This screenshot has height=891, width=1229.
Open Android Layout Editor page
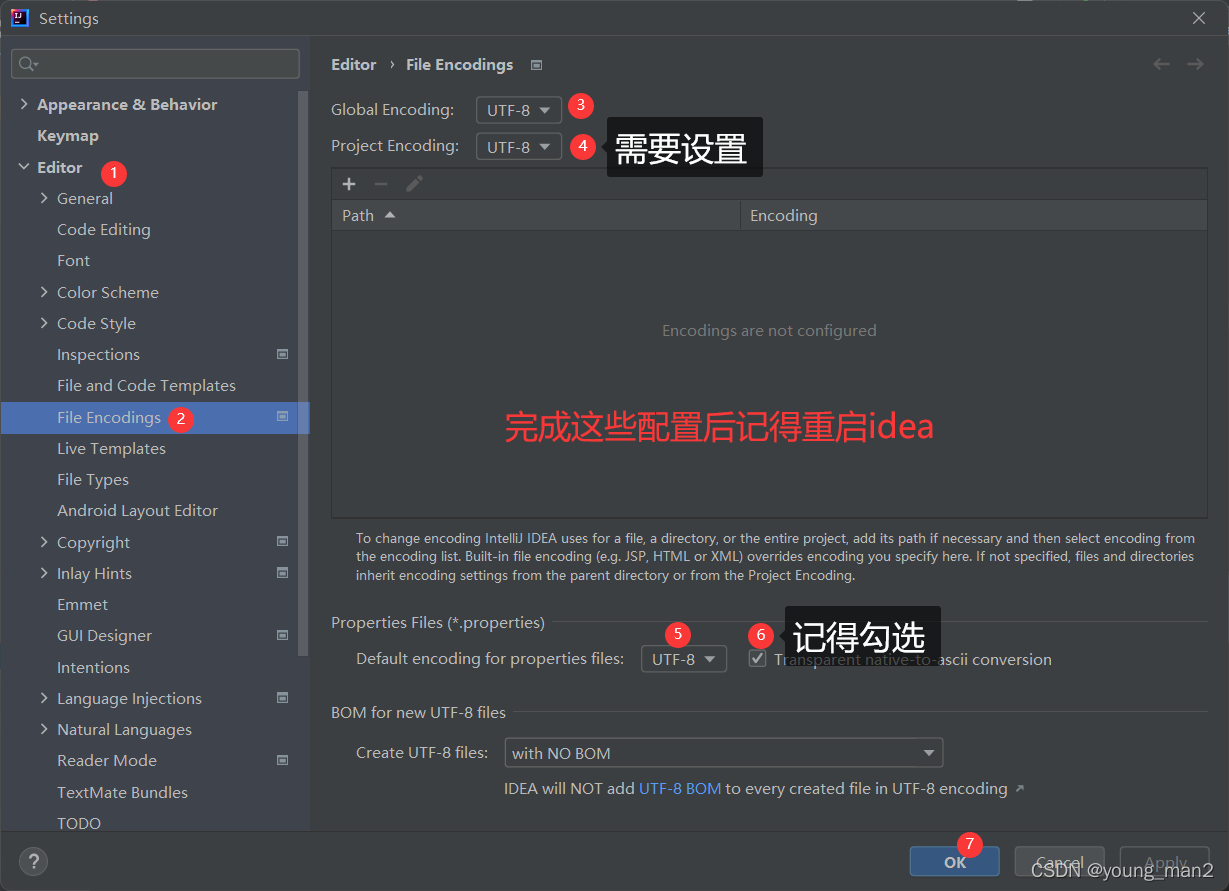(x=137, y=510)
